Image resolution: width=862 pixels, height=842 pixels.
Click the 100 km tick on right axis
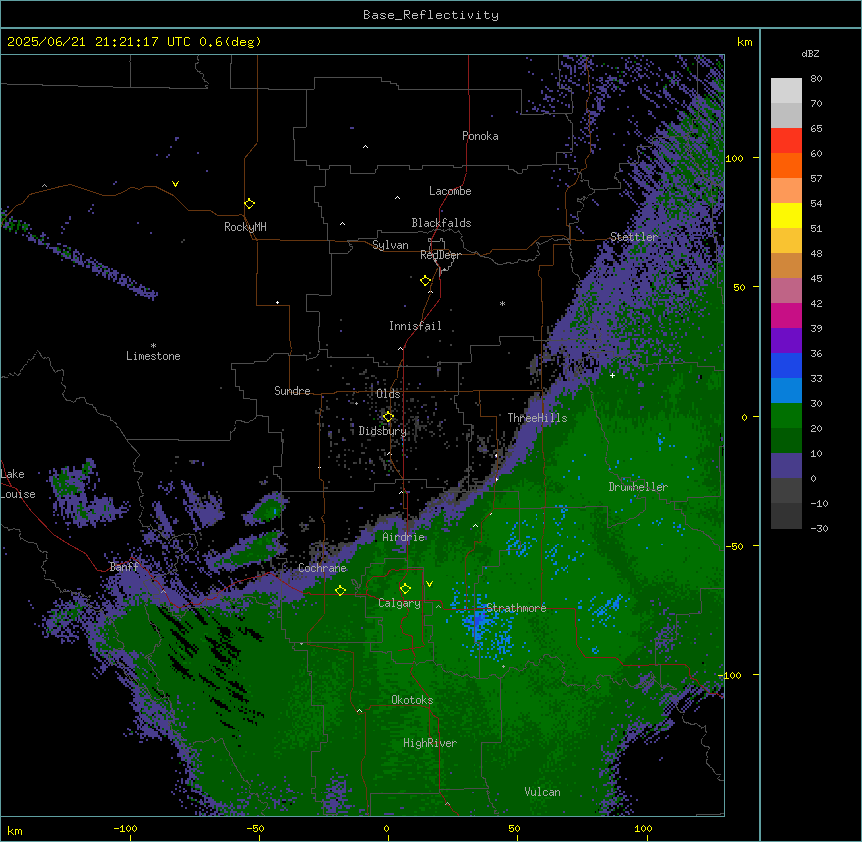(734, 158)
